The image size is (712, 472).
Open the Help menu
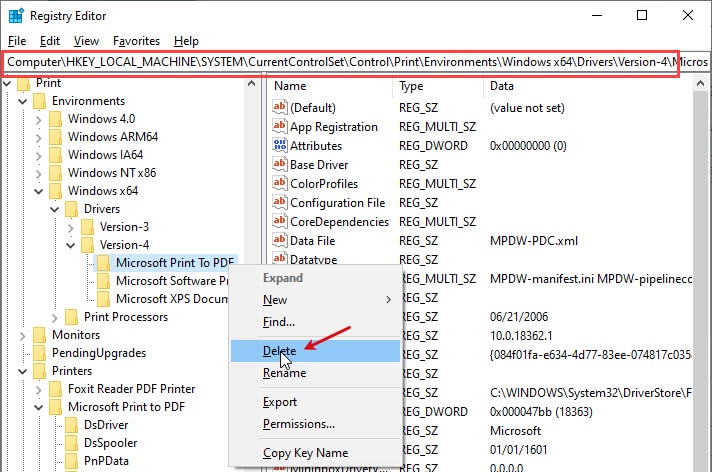[186, 41]
